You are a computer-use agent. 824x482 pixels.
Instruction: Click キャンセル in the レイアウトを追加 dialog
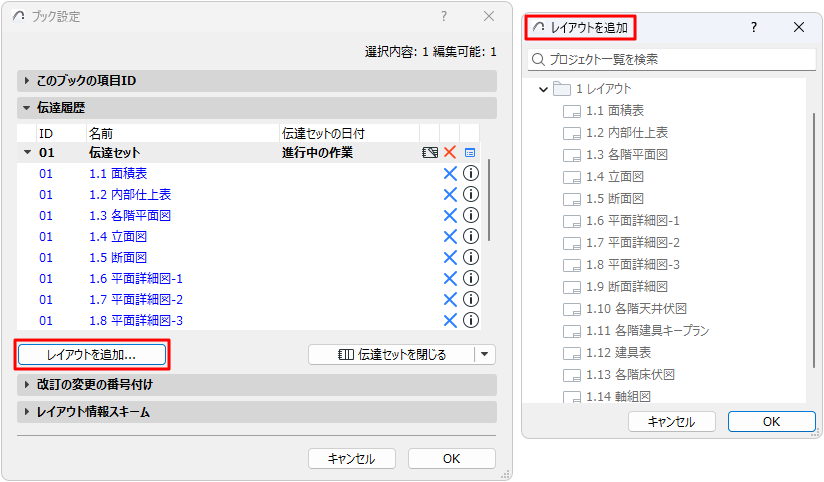click(x=672, y=422)
